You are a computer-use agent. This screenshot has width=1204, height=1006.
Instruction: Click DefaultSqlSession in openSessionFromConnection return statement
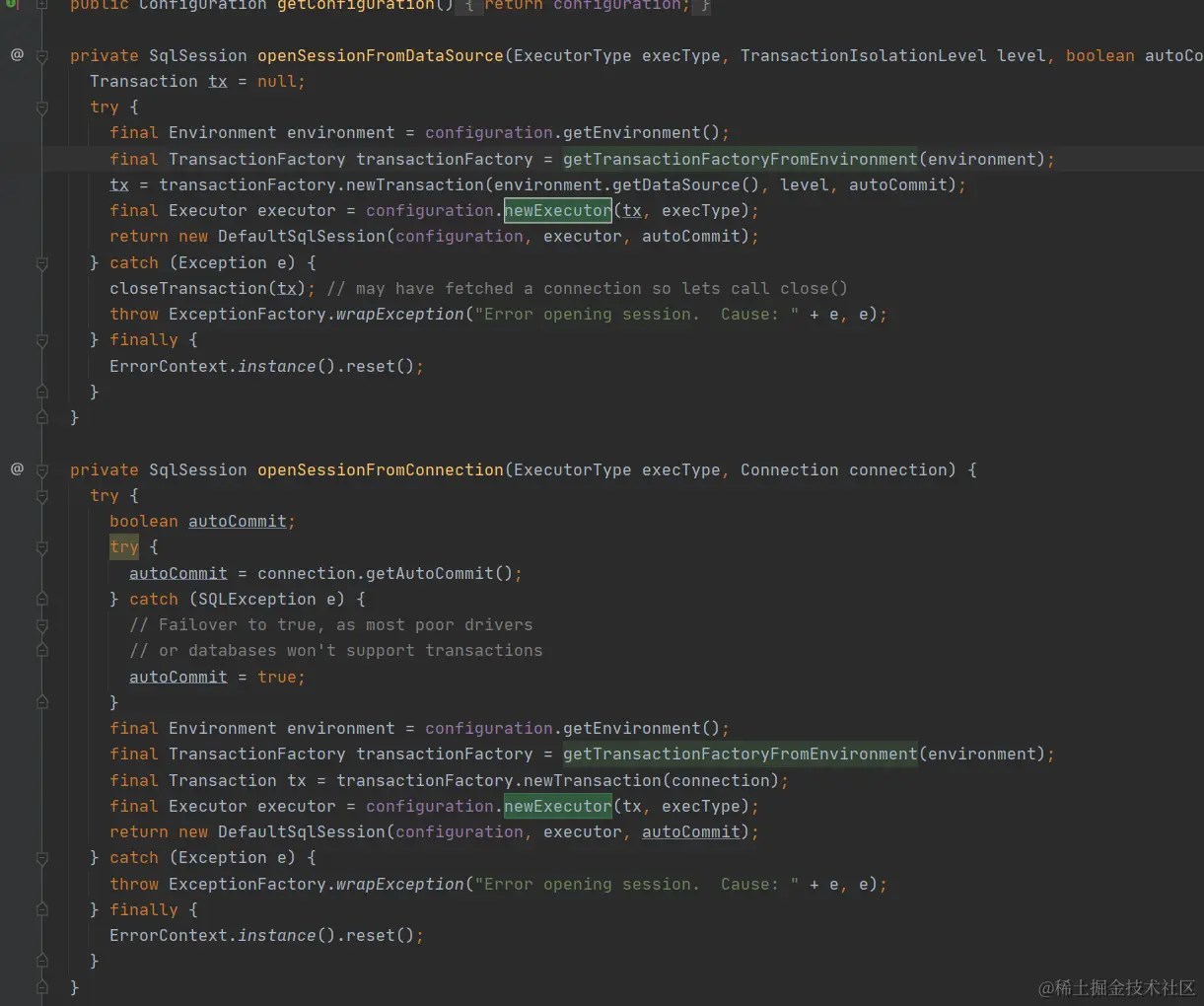pyautogui.click(x=301, y=831)
